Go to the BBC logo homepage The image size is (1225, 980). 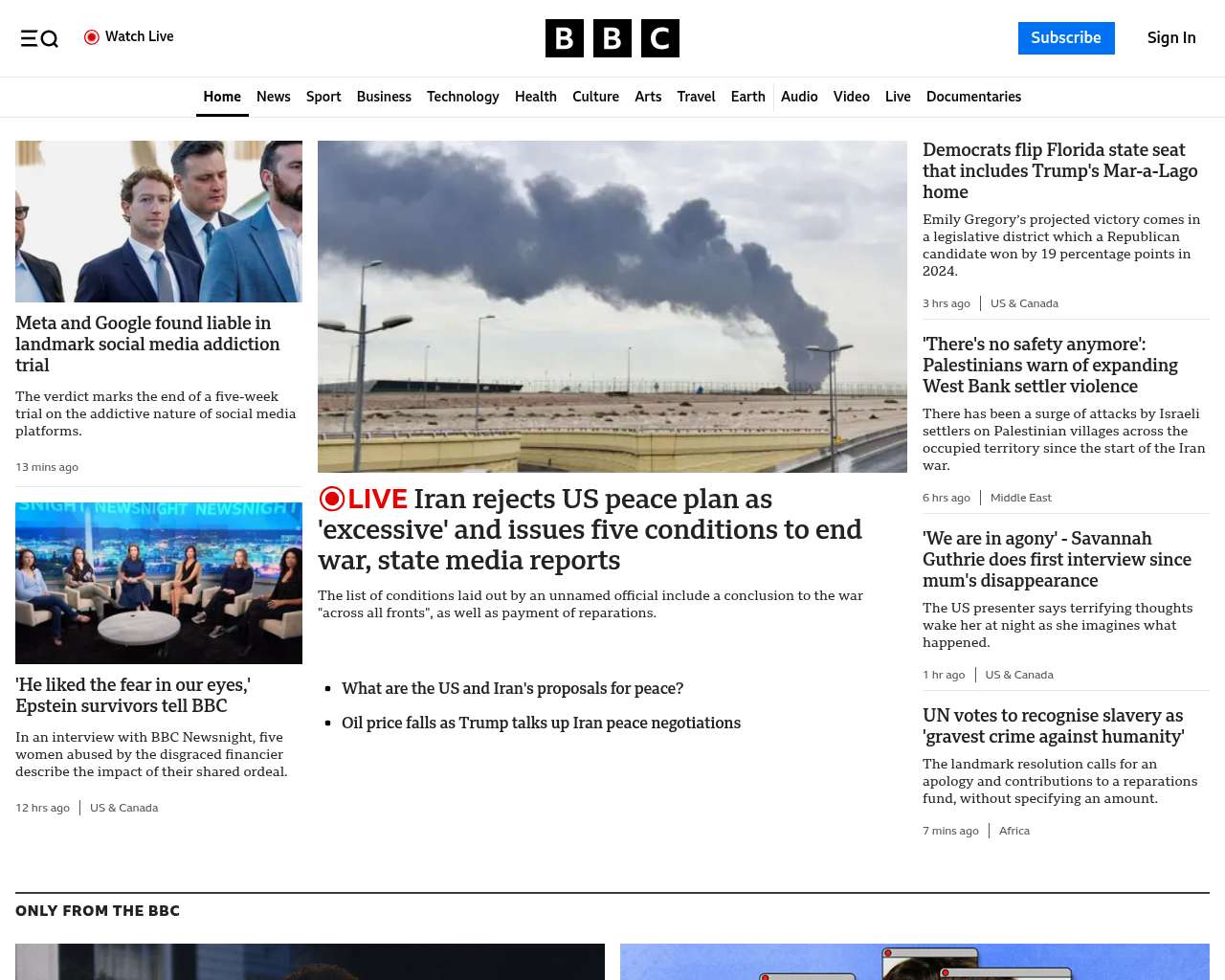coord(612,38)
